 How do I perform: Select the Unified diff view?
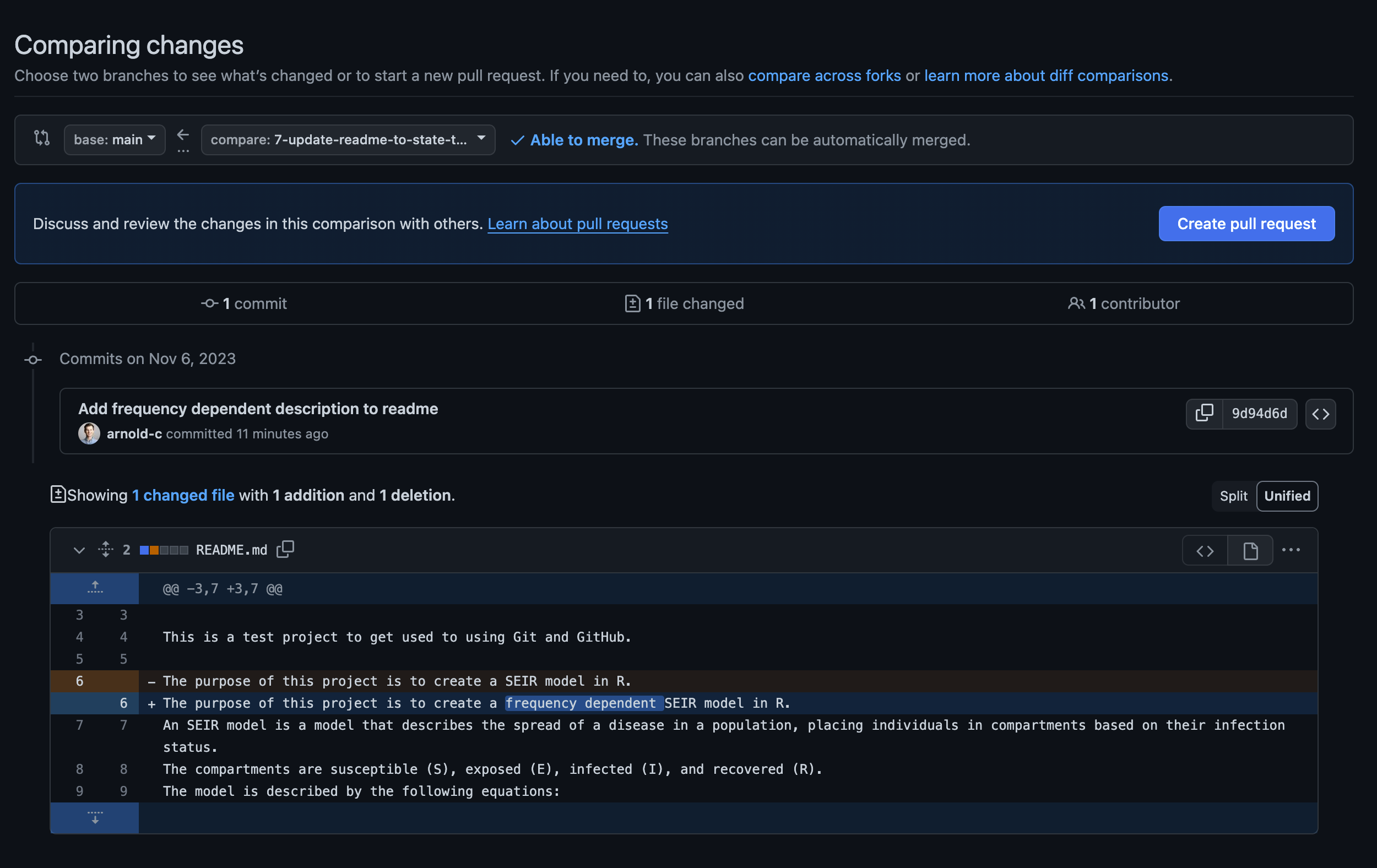click(1287, 496)
